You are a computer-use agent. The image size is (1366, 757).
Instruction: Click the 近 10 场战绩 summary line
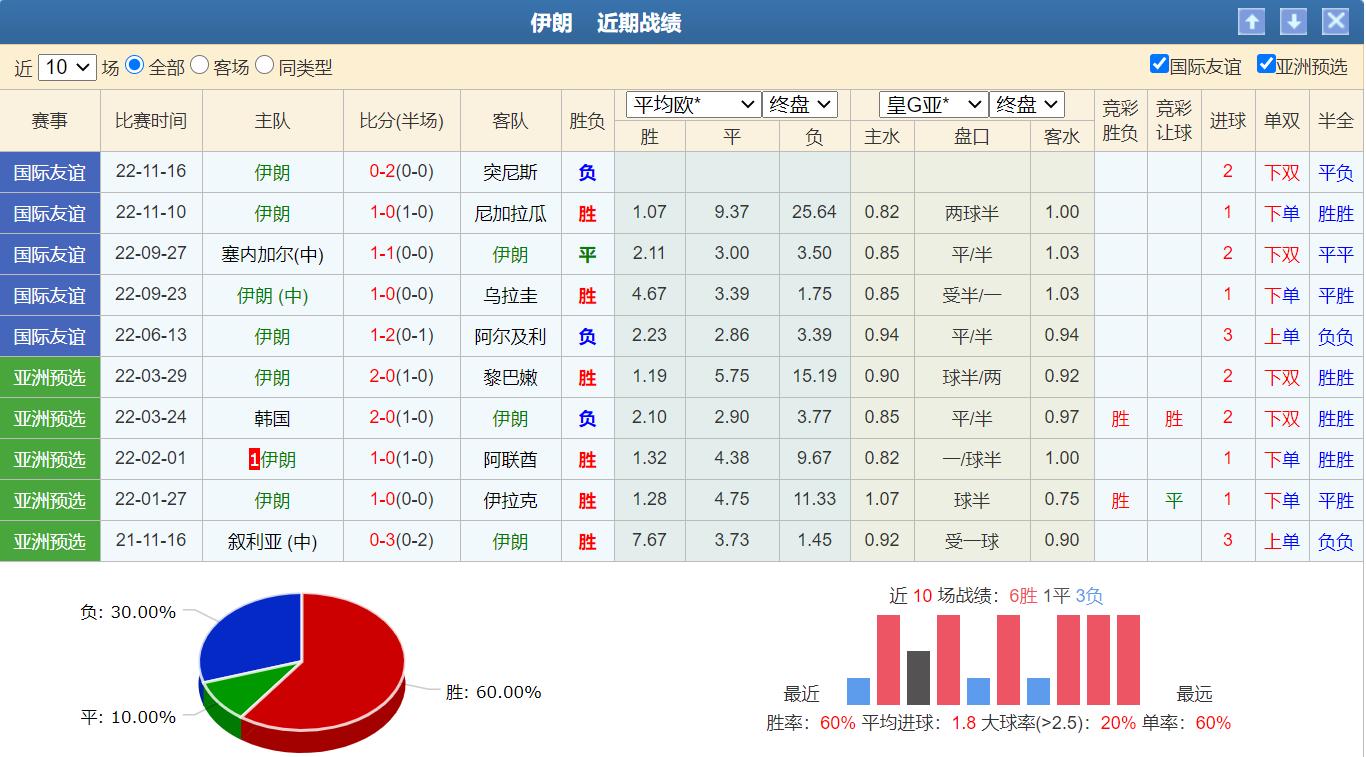[996, 596]
